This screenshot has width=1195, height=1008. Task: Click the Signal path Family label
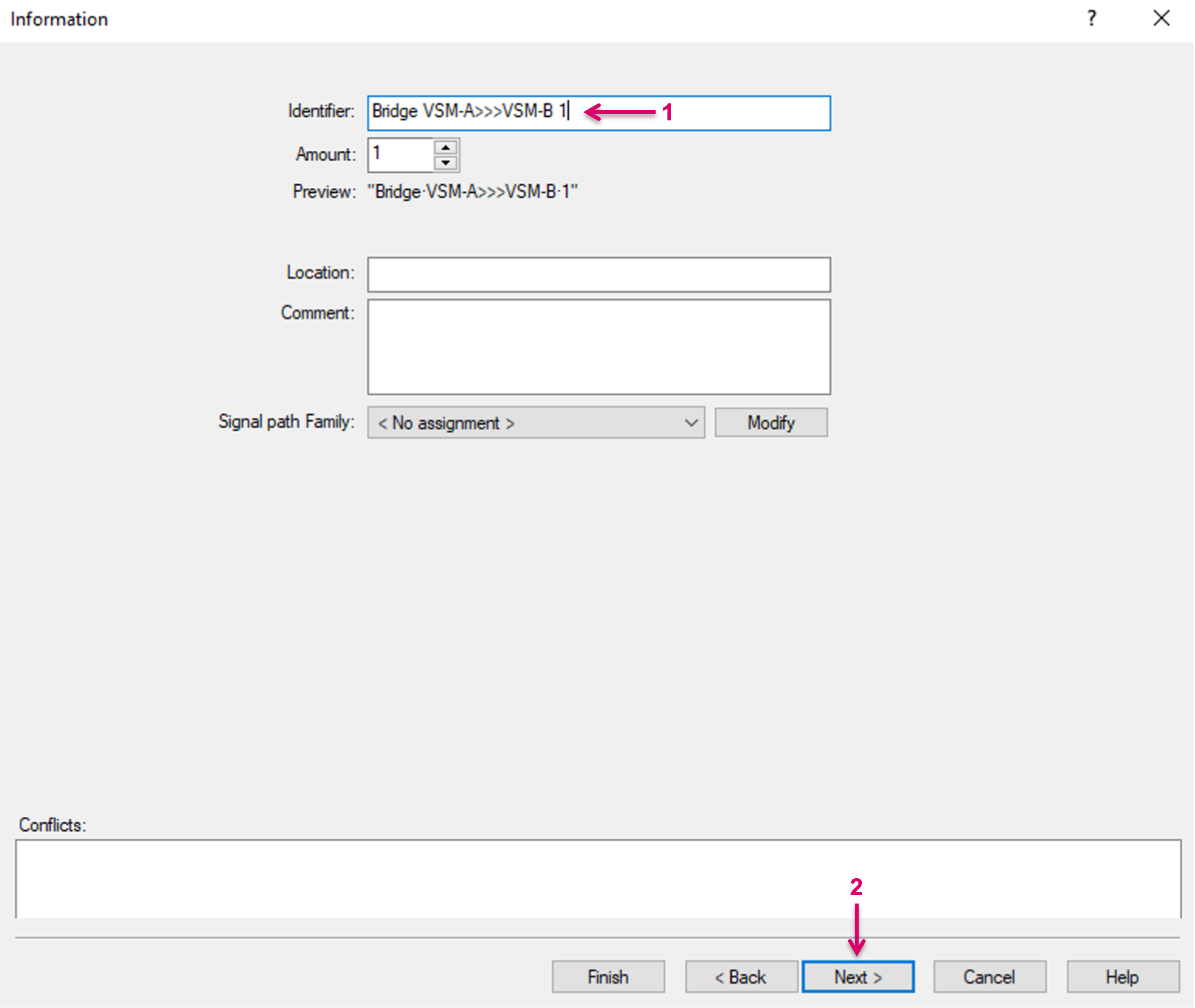tap(286, 422)
